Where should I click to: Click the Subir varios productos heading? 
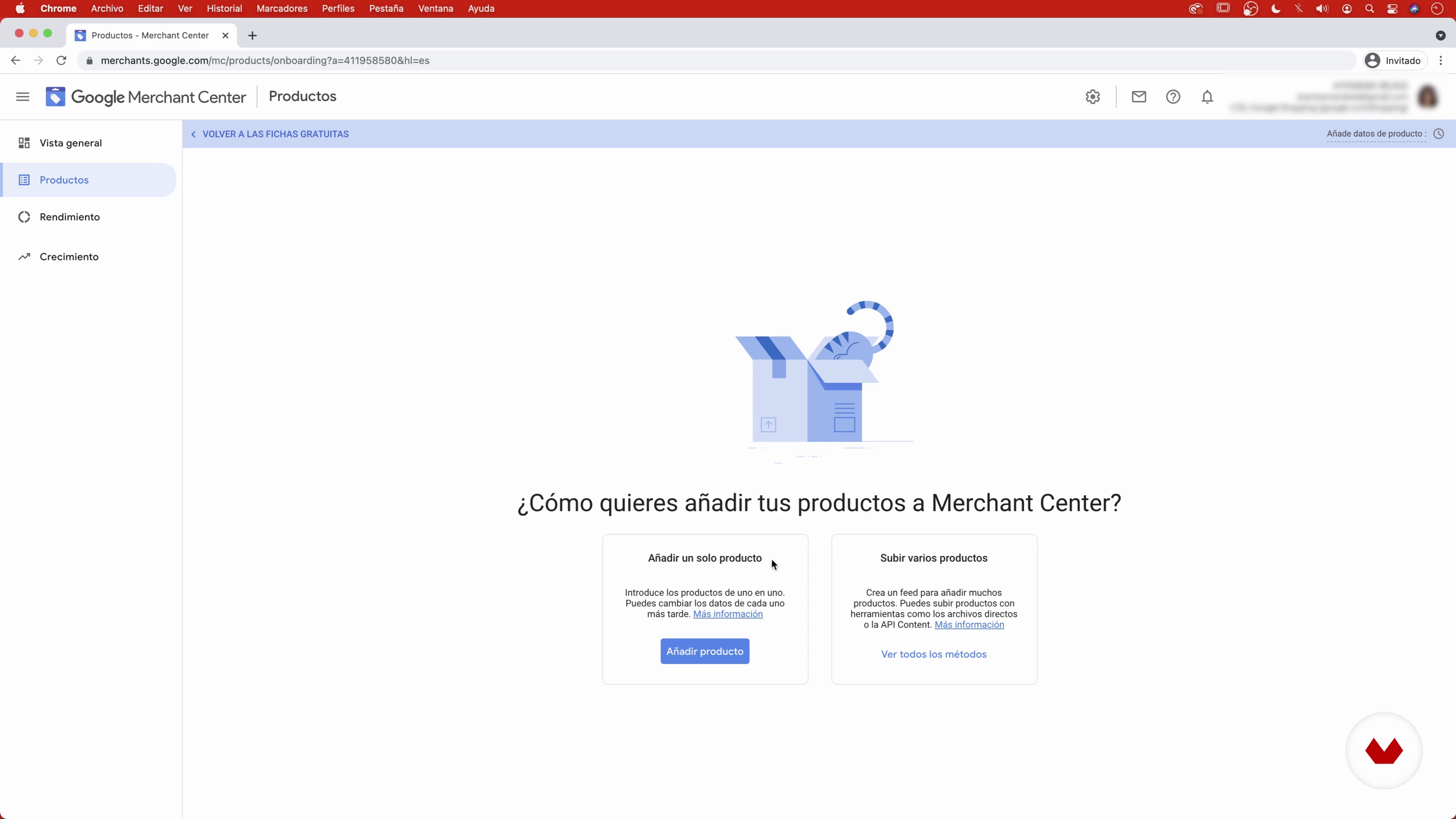coord(934,558)
